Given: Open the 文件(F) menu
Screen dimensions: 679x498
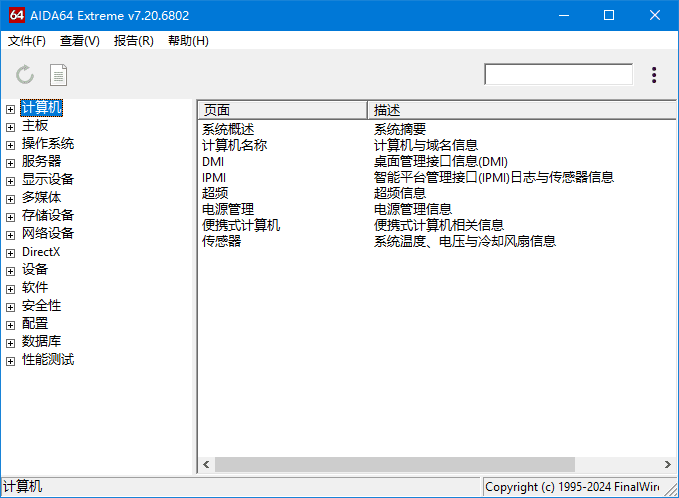Looking at the screenshot, I should (x=27, y=41).
